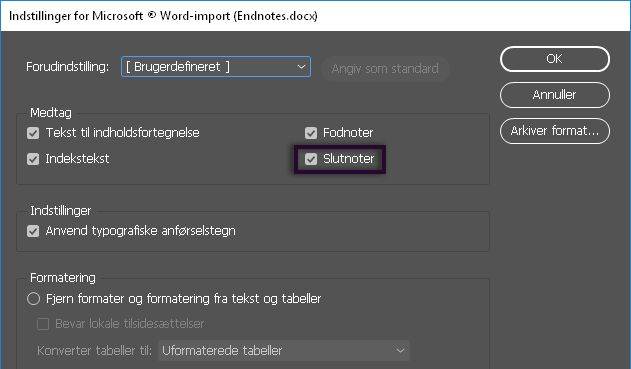Click the Word-import dialog title bar
The width and height of the screenshot is (631, 369).
[316, 16]
